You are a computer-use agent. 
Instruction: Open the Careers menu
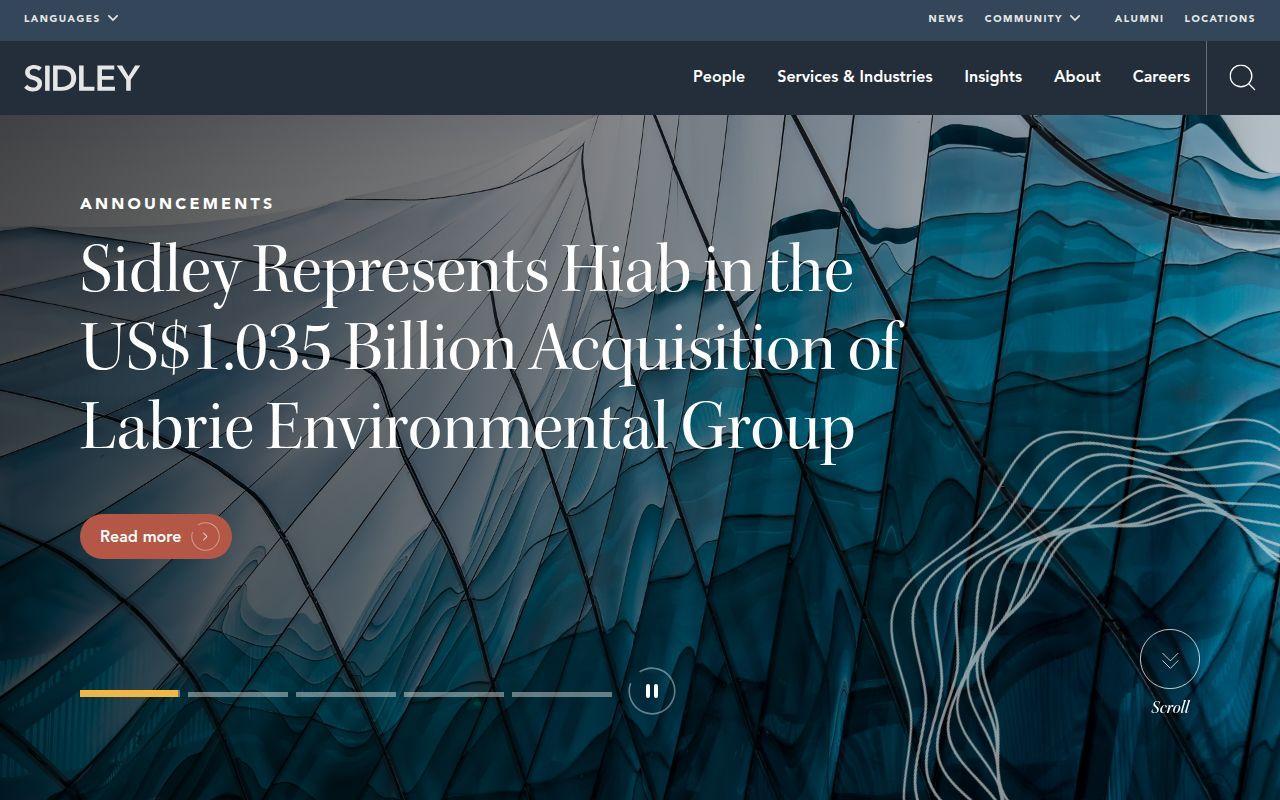coord(1161,77)
